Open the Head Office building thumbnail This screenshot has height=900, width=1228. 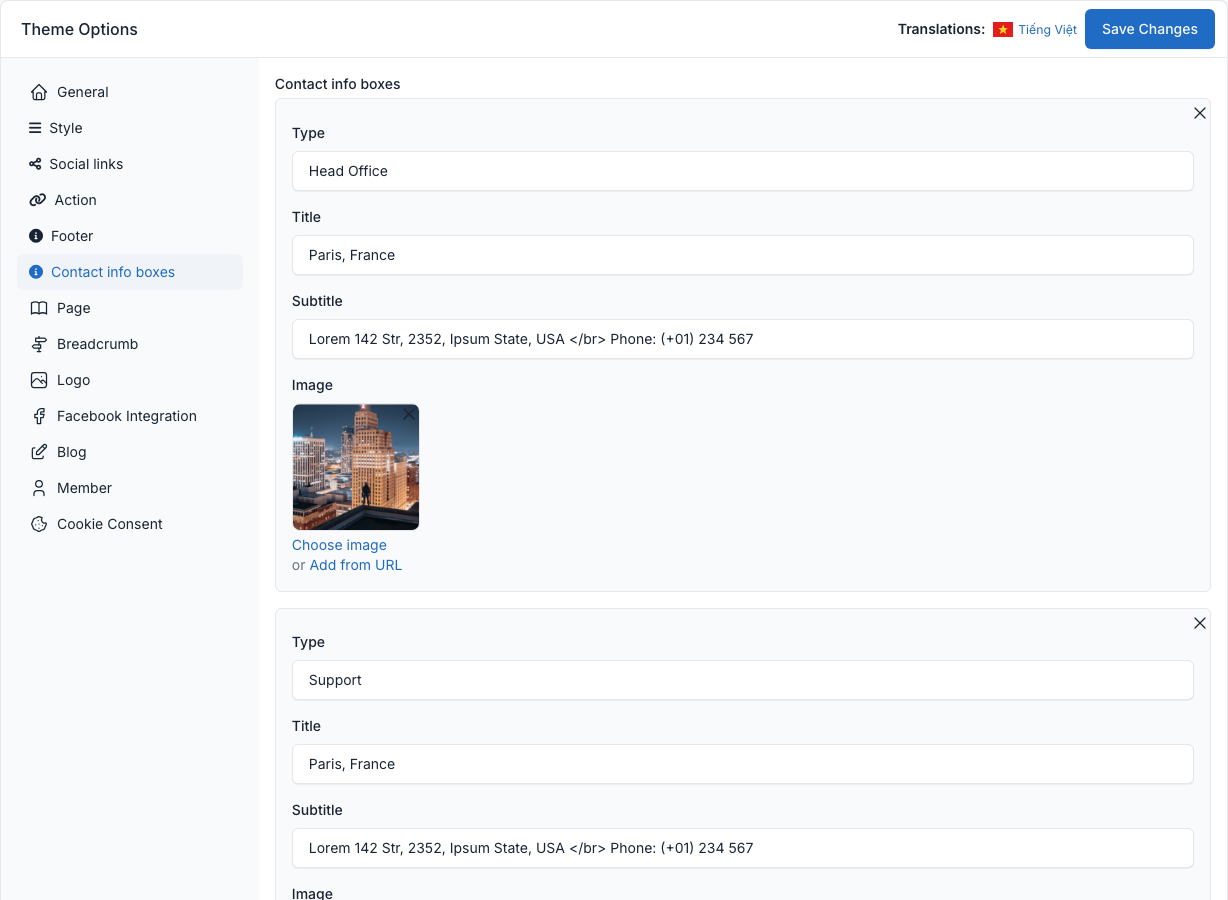(x=356, y=467)
